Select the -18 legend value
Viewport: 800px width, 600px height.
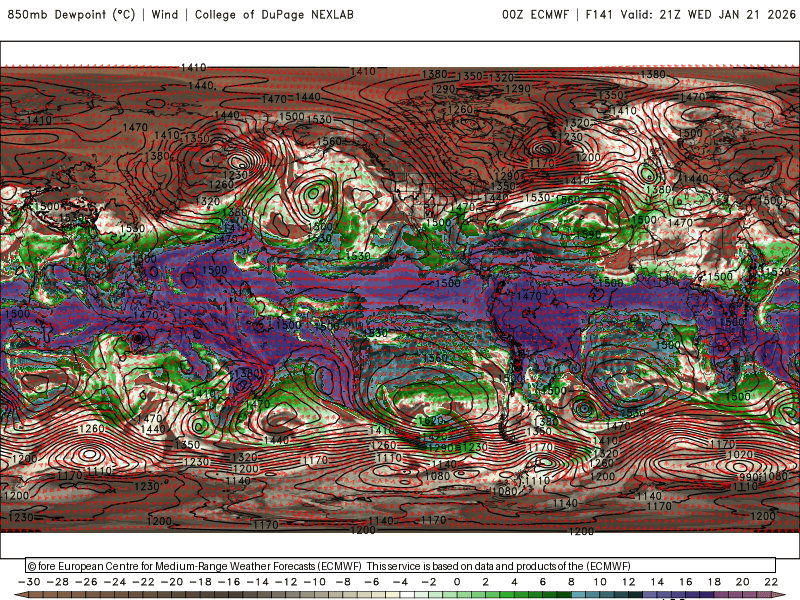[201, 582]
